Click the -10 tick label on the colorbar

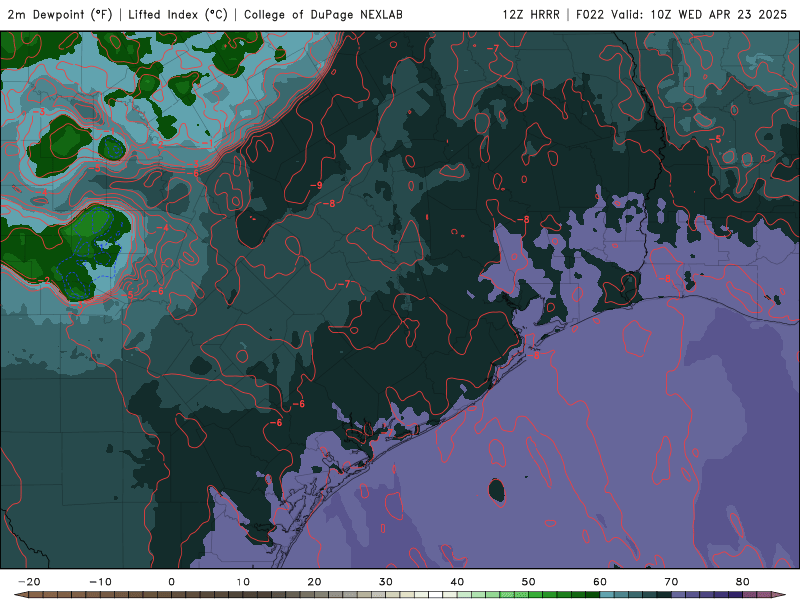coord(100,582)
